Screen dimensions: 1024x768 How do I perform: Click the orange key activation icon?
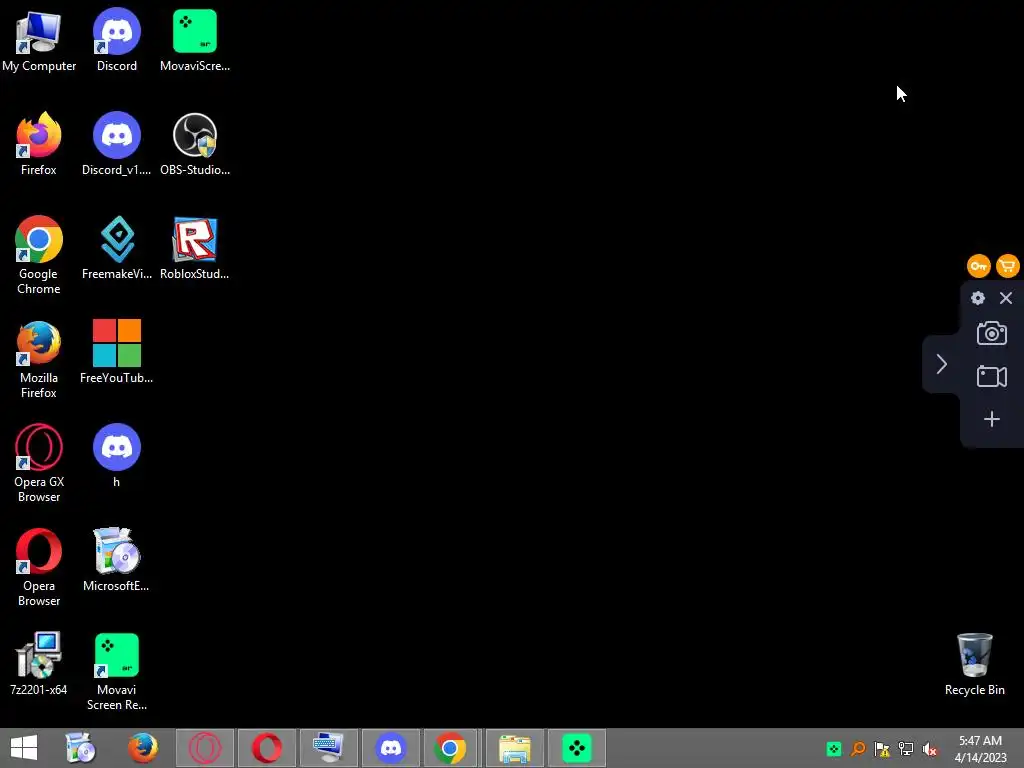(978, 266)
